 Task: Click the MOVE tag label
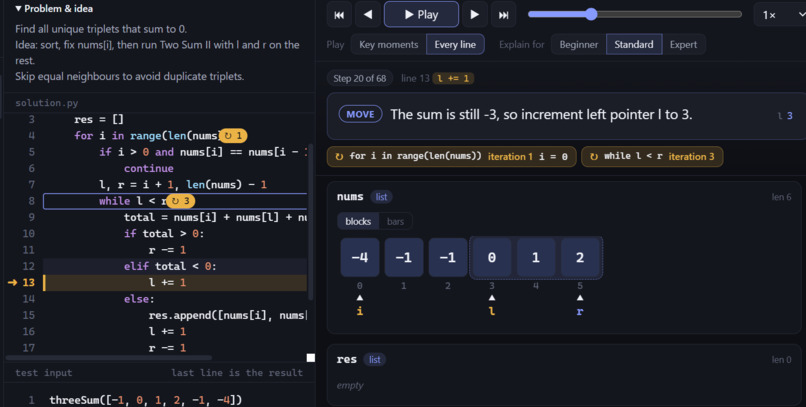pyautogui.click(x=360, y=114)
